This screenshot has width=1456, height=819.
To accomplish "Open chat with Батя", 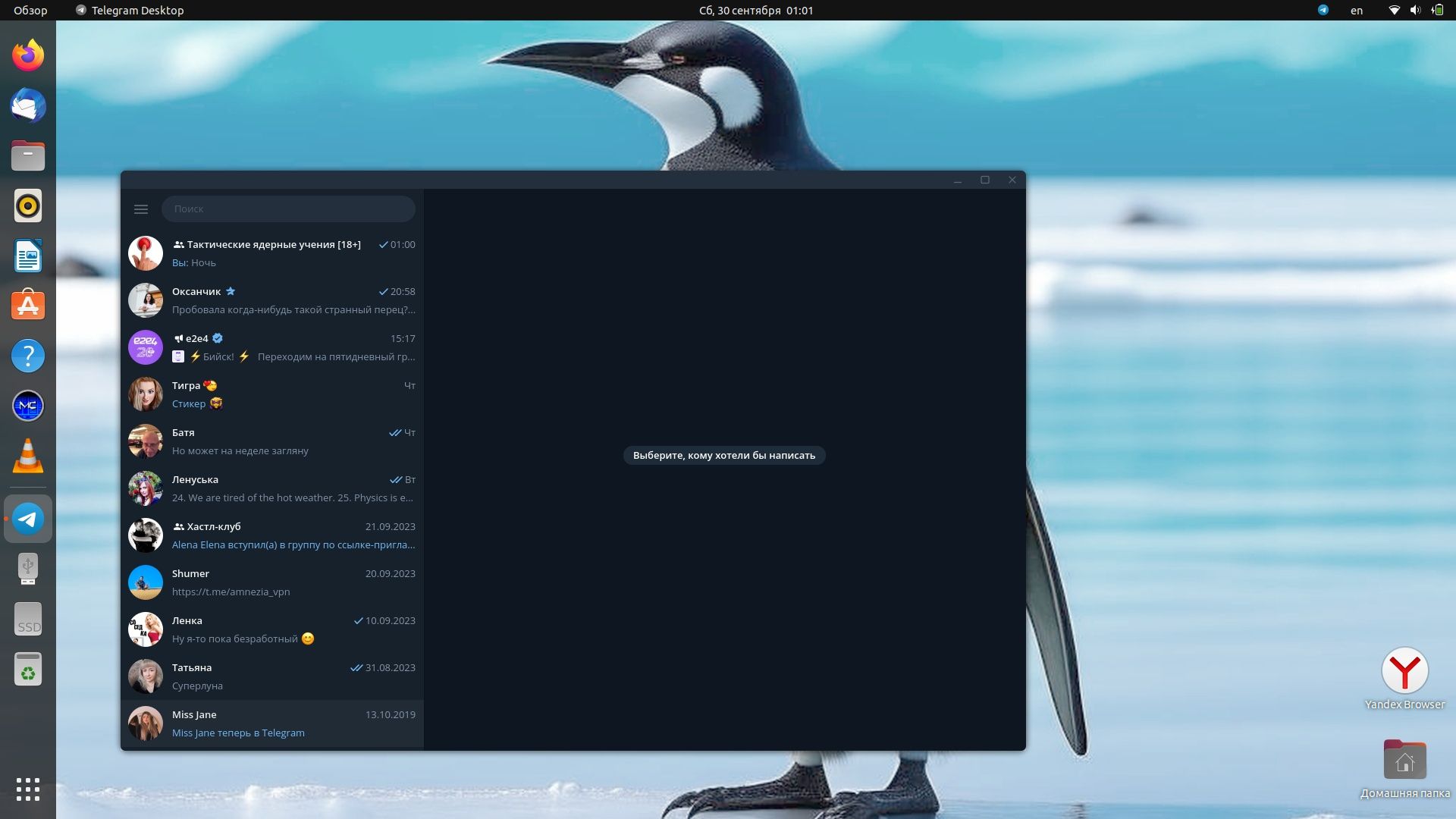I will [x=272, y=441].
